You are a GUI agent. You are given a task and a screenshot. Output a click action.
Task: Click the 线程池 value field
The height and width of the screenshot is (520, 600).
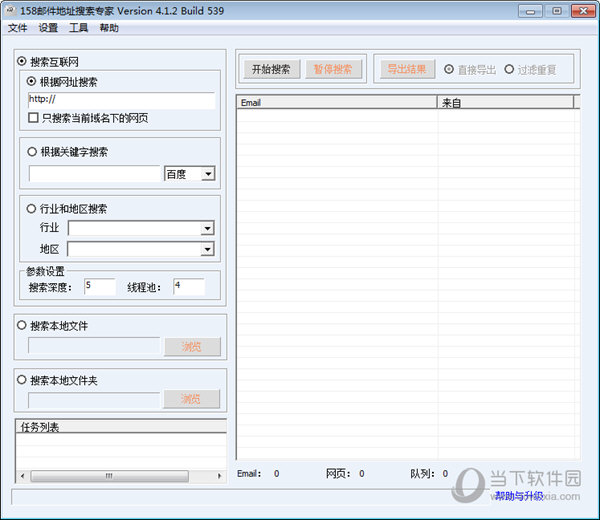pyautogui.click(x=189, y=287)
